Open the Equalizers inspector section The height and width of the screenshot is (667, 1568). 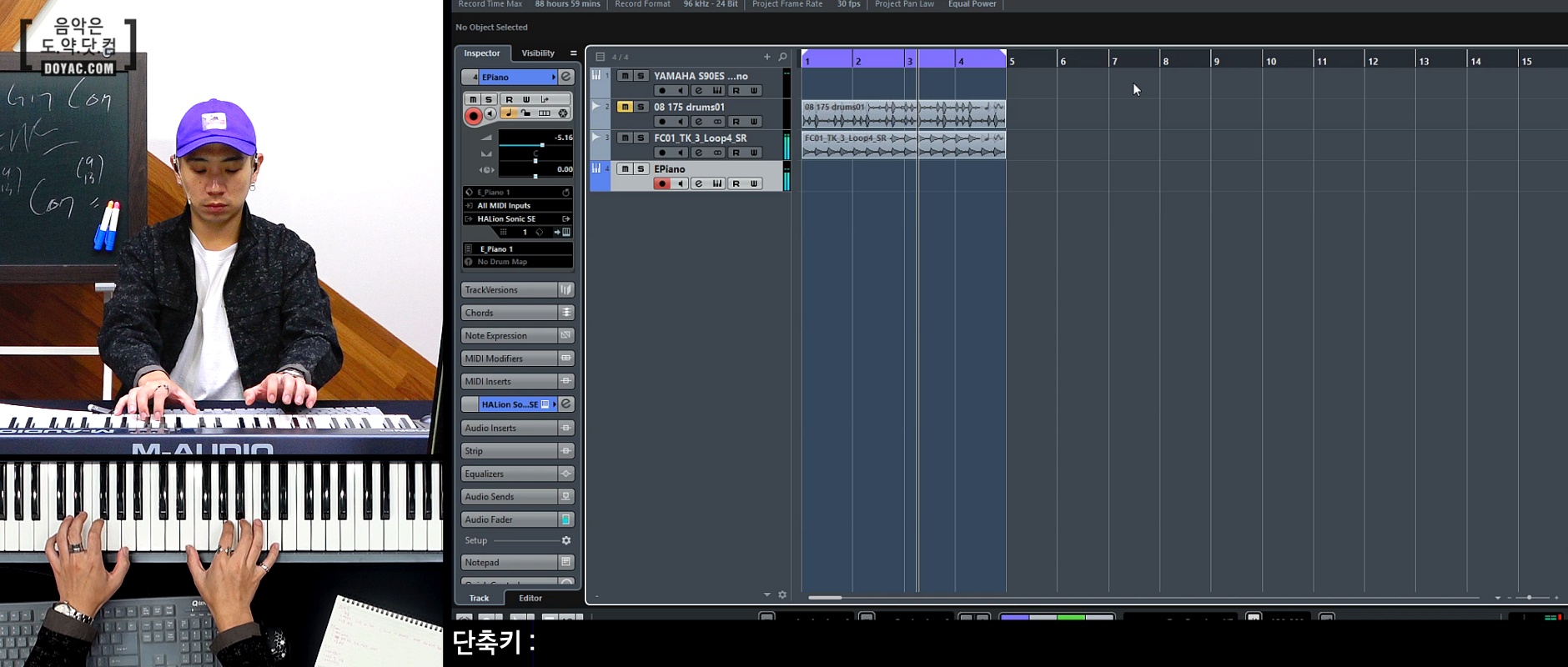pos(509,474)
